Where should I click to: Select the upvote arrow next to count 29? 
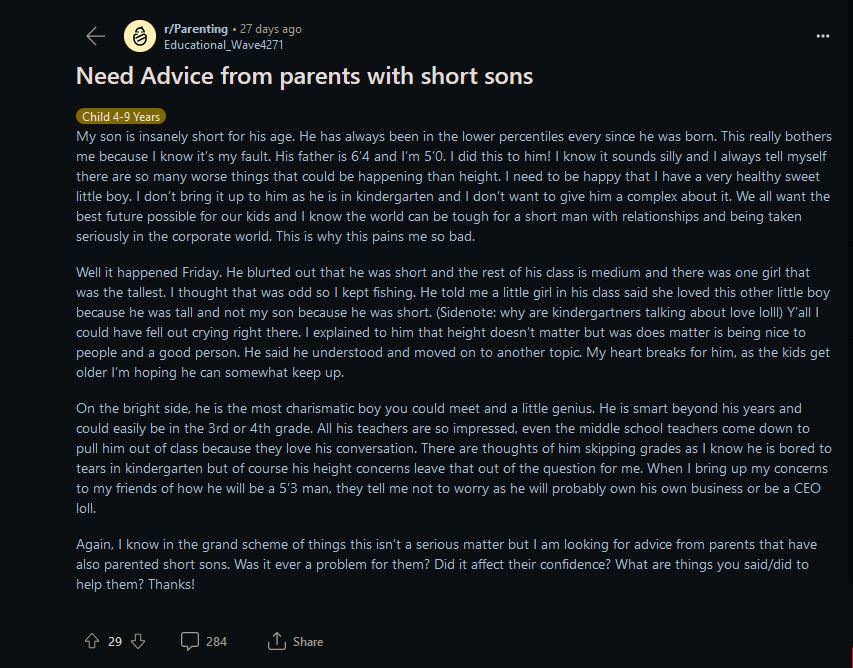[93, 641]
